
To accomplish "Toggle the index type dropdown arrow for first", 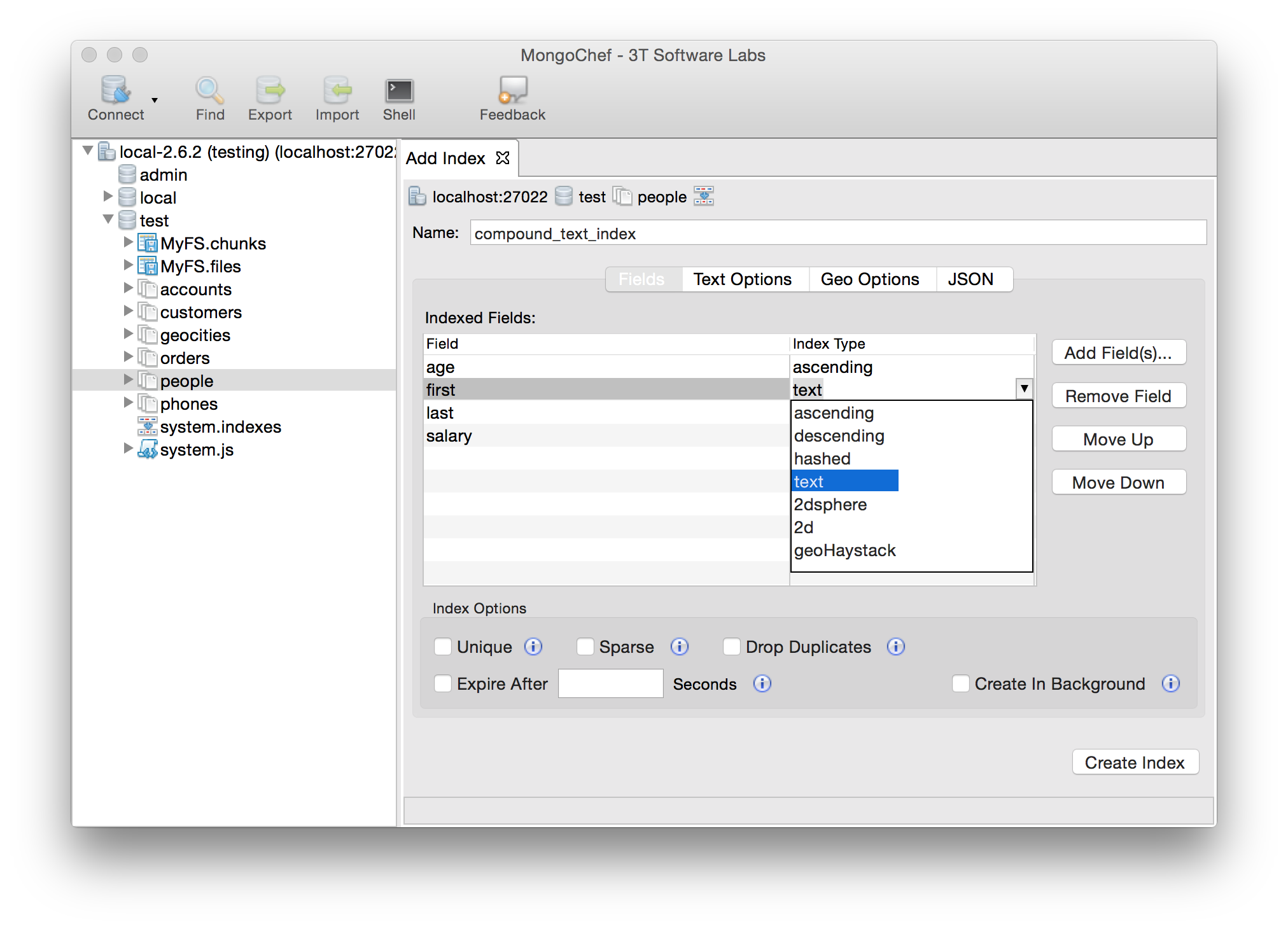I will coord(1024,389).
